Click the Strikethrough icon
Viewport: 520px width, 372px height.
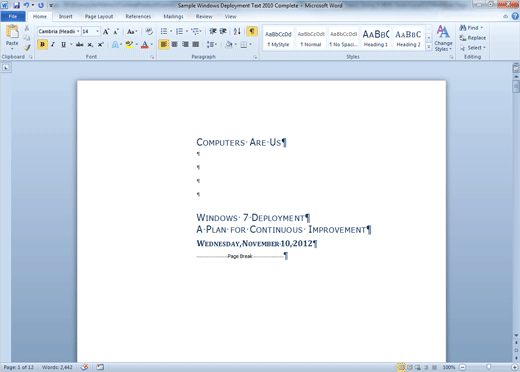click(x=80, y=44)
